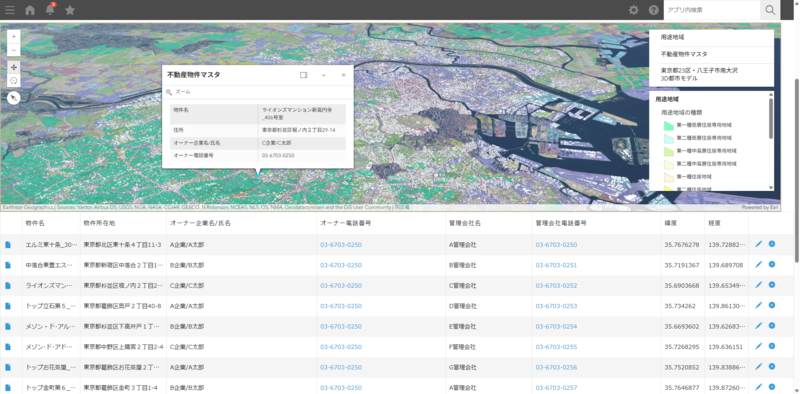Viewport: 800px width, 394px height.
Task: Click the 第一種低層住居専用地域 legend swatch
Action: click(x=668, y=125)
